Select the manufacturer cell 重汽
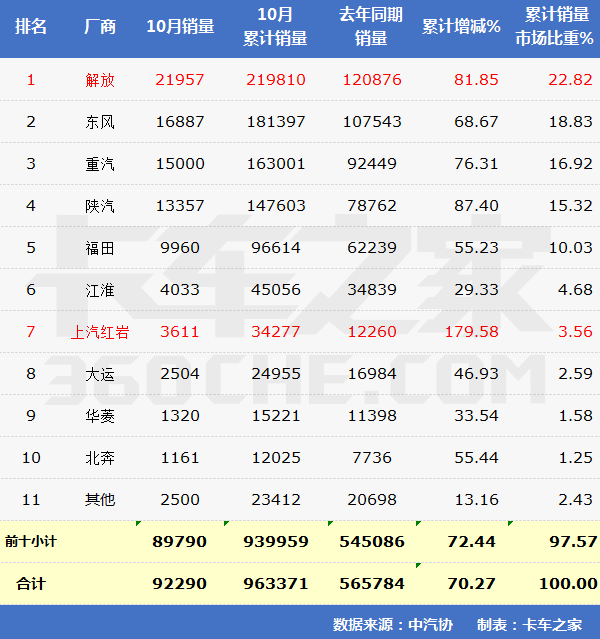The height and width of the screenshot is (639, 600). click(100, 164)
